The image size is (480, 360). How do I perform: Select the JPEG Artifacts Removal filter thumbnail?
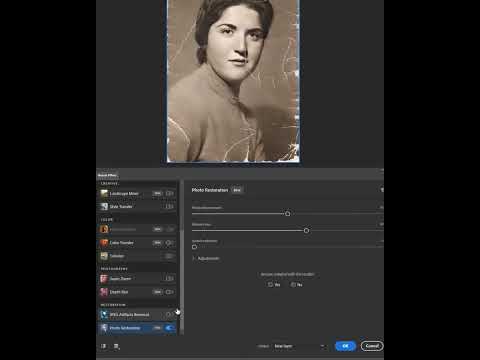tap(104, 315)
